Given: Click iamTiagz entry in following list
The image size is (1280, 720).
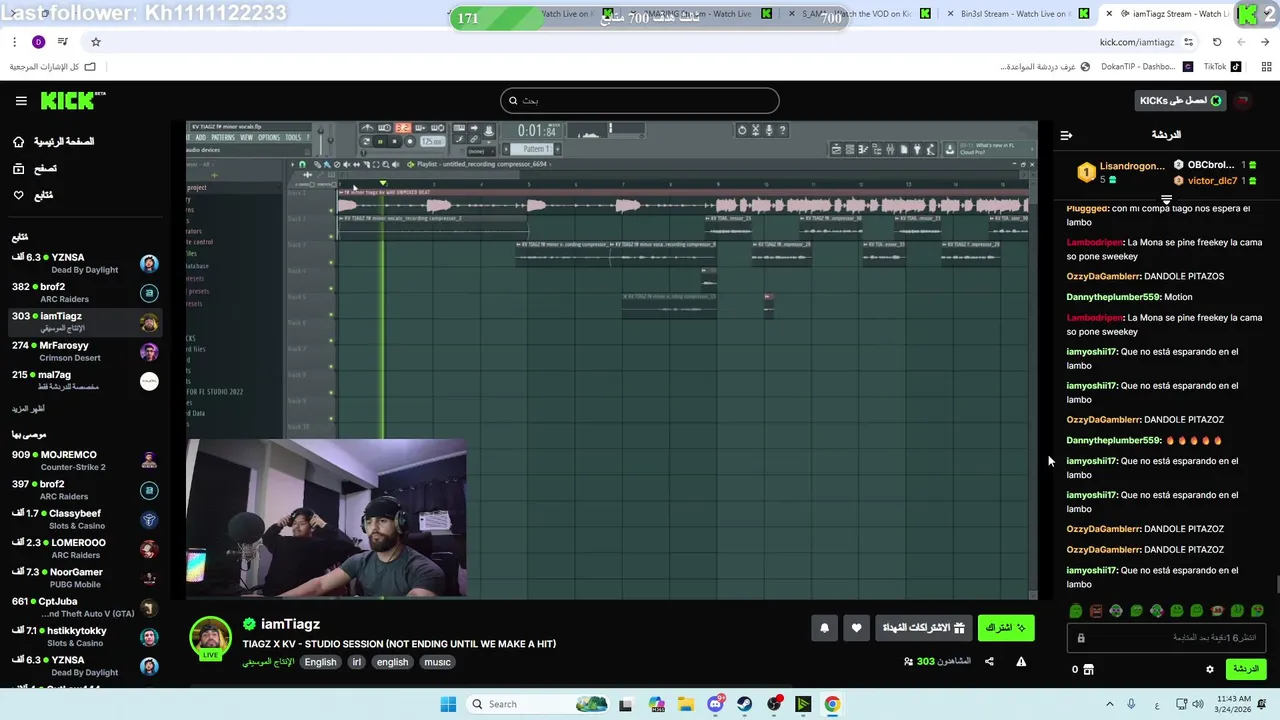Looking at the screenshot, I should (x=85, y=322).
